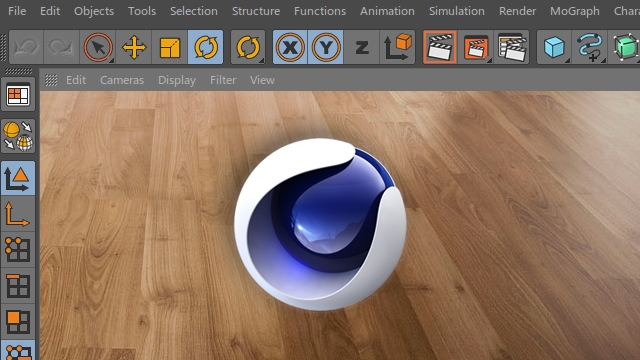Screen dimensions: 640x360
Task: Open the Simulation menu
Action: (456, 11)
